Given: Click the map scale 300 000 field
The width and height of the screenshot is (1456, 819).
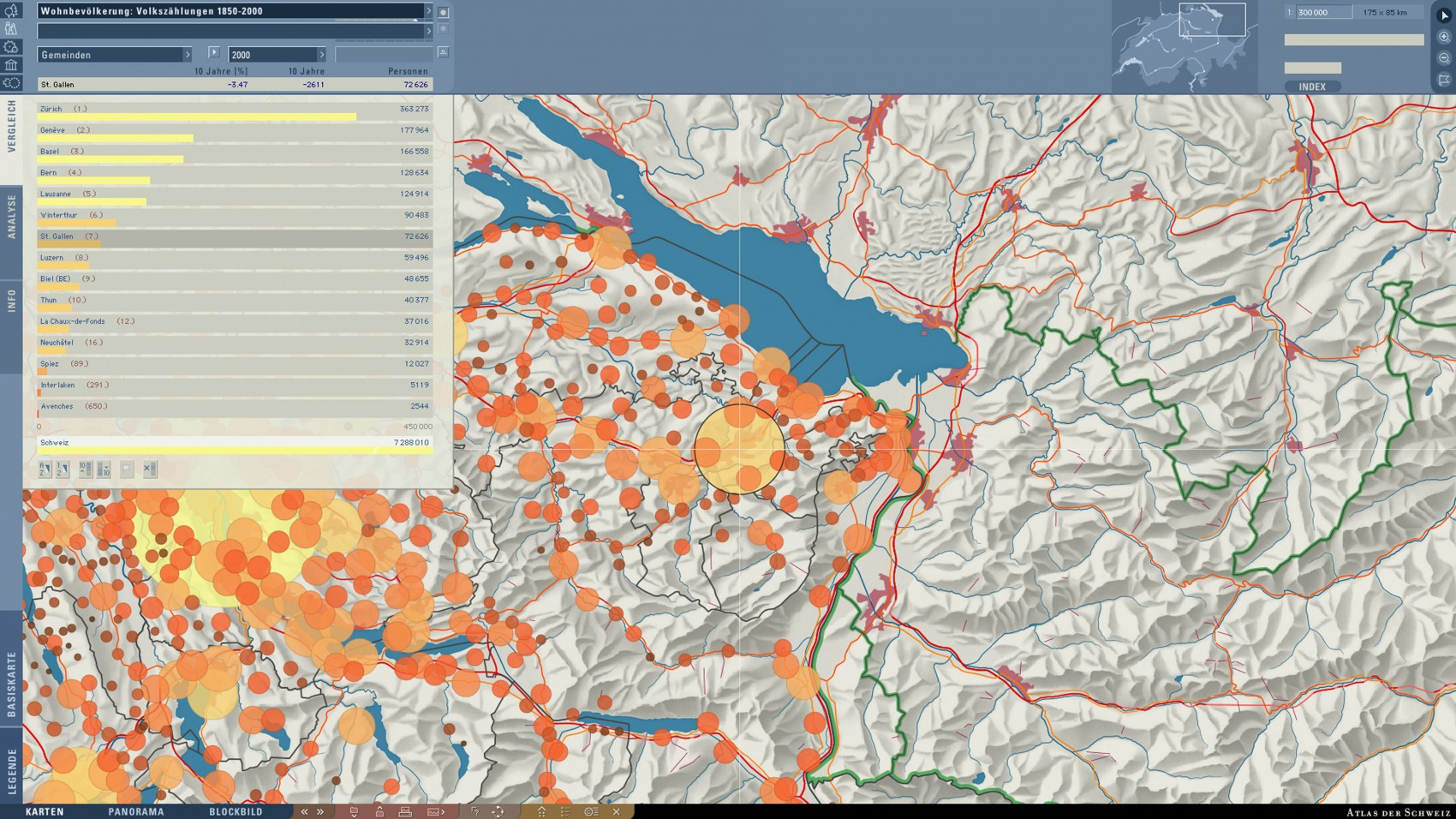Looking at the screenshot, I should [1323, 12].
